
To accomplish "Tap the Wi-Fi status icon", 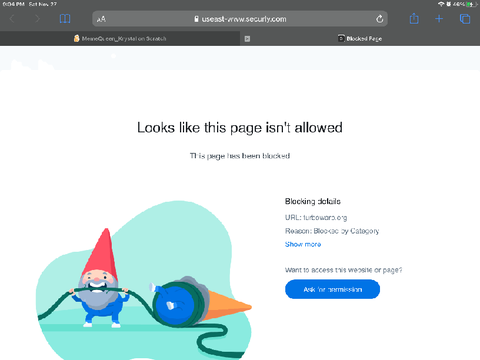I will click(441, 4).
